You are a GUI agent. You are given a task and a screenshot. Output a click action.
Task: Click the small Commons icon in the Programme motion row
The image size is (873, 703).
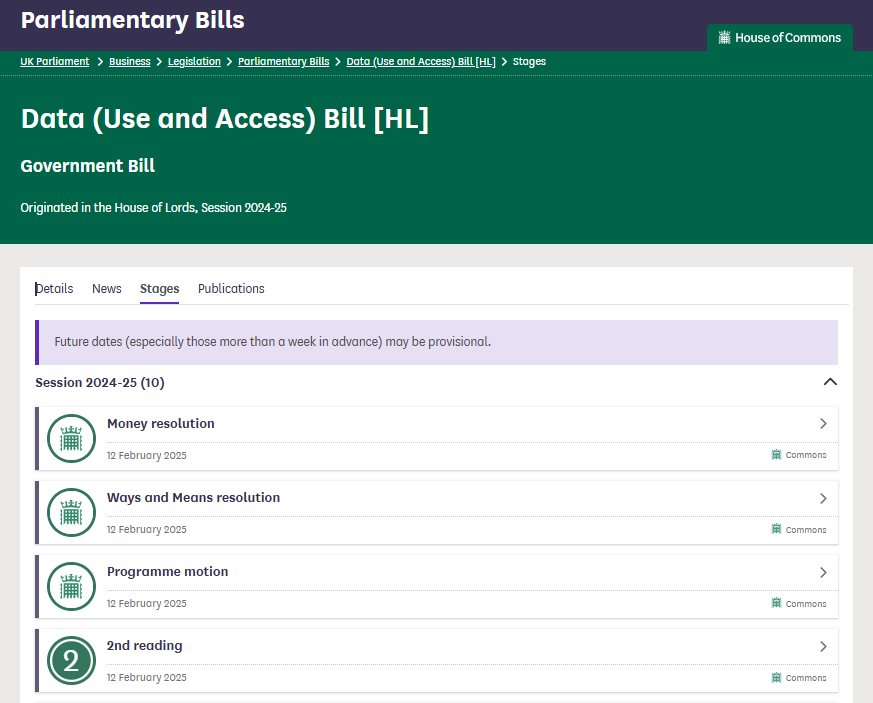[776, 603]
